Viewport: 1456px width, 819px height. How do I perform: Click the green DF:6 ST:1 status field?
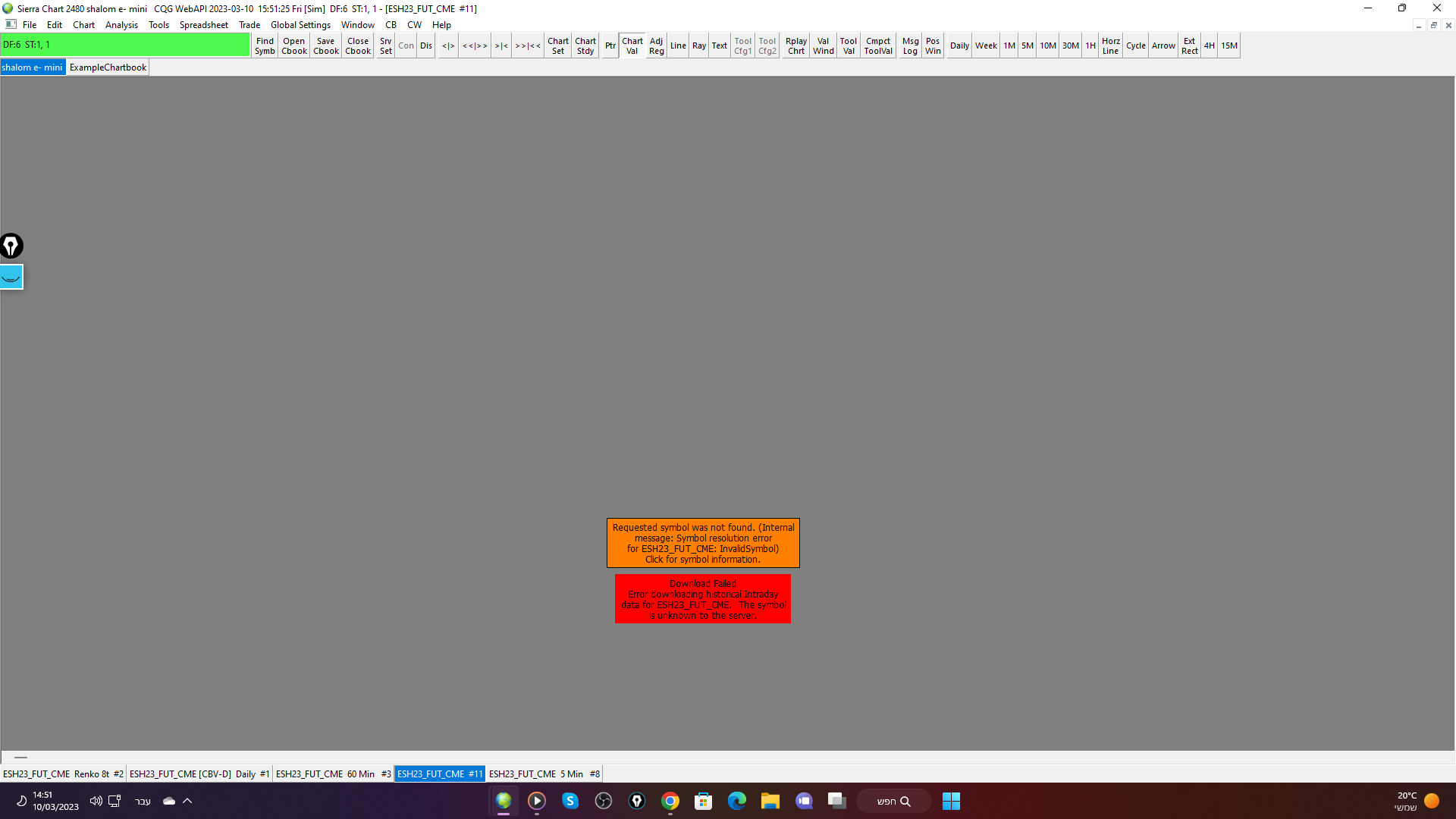coord(125,45)
